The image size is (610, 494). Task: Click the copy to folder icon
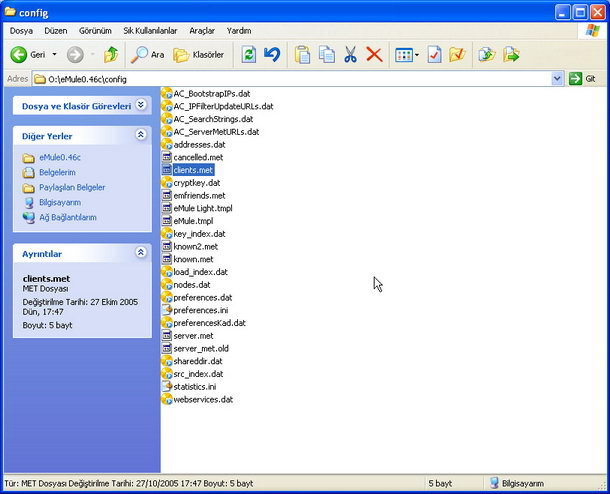(x=487, y=55)
